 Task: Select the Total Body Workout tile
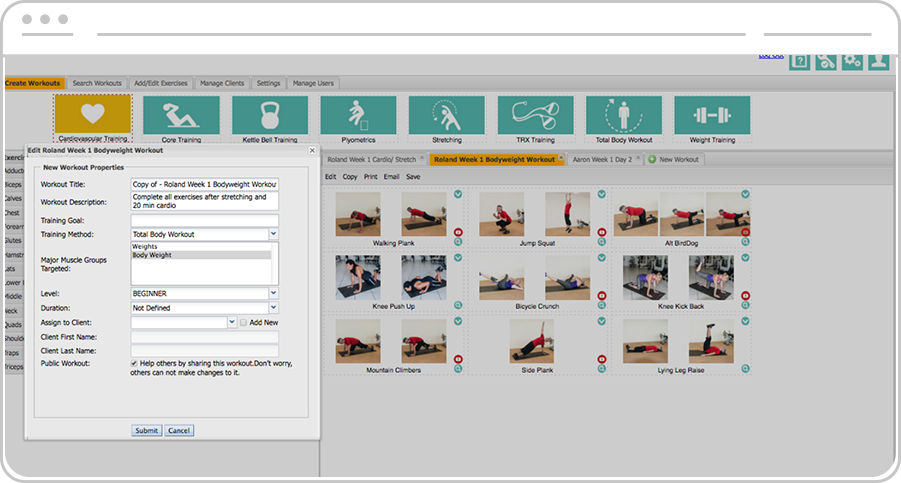tap(623, 115)
